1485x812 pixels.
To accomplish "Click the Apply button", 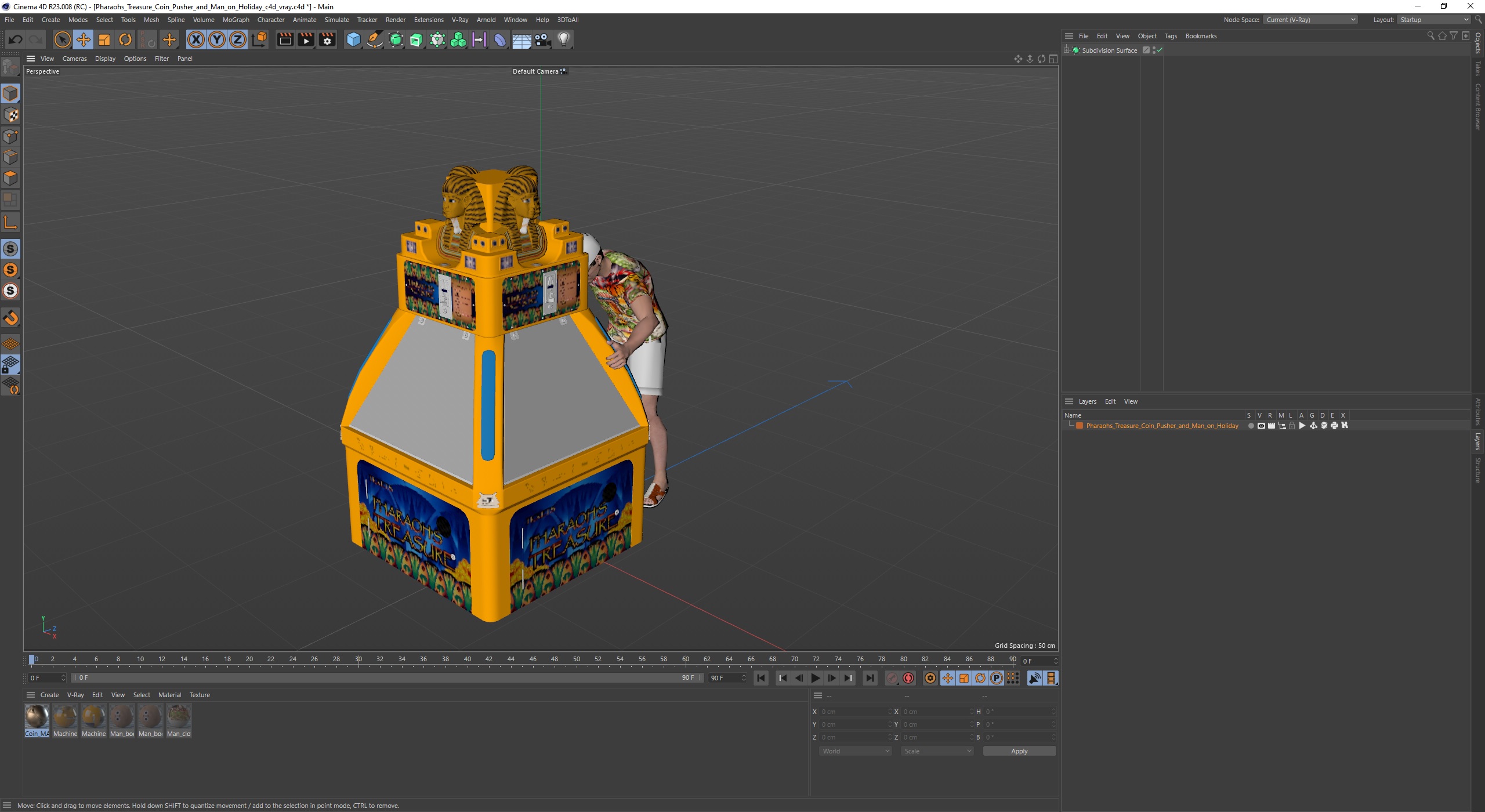I will click(1019, 751).
